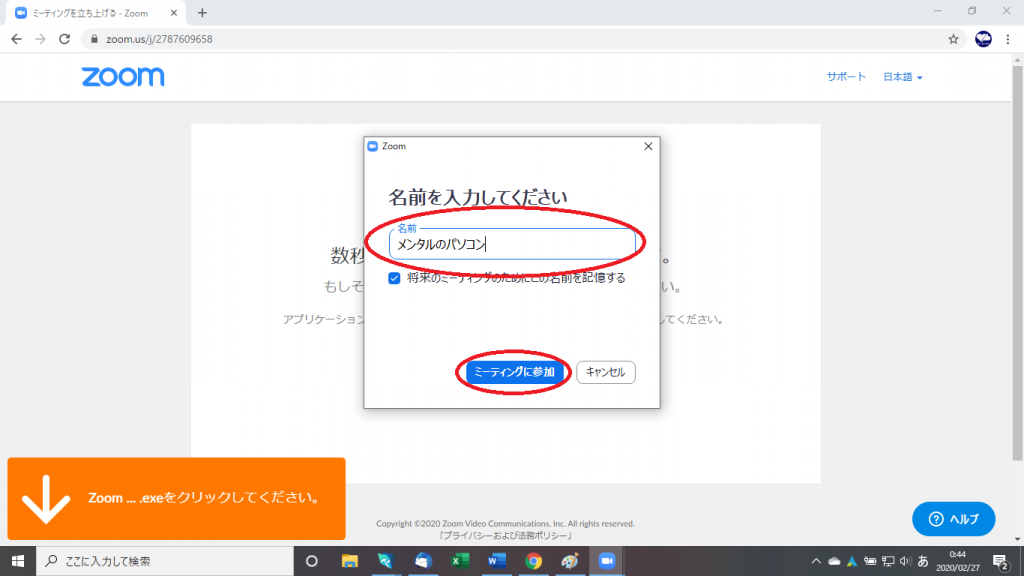
Task: Open File Explorer from taskbar
Action: 349,561
